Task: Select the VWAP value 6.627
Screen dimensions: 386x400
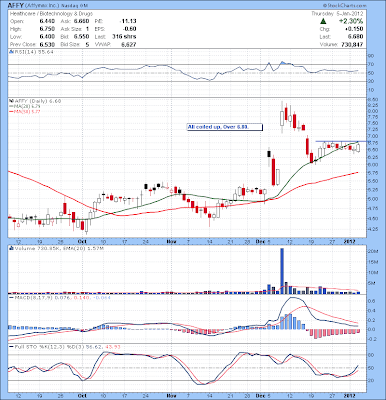Action: point(130,44)
